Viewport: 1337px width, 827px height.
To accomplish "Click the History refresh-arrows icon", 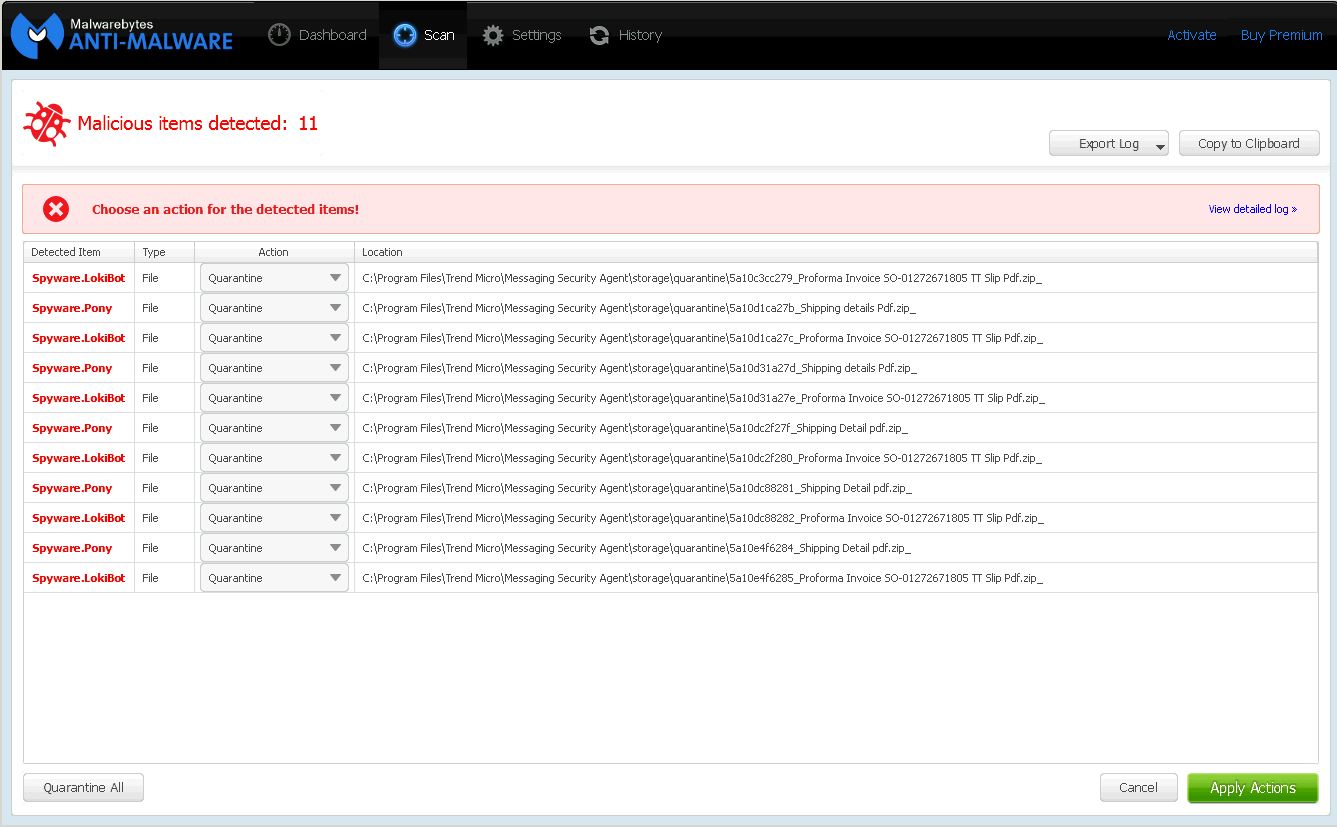I will pos(599,35).
